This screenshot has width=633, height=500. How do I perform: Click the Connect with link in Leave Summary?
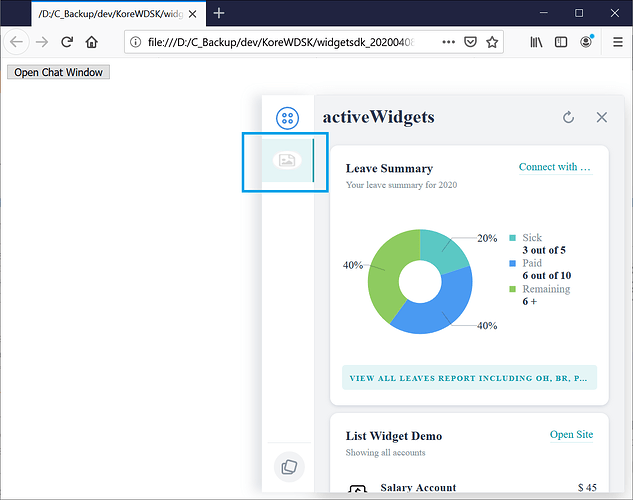coord(554,167)
